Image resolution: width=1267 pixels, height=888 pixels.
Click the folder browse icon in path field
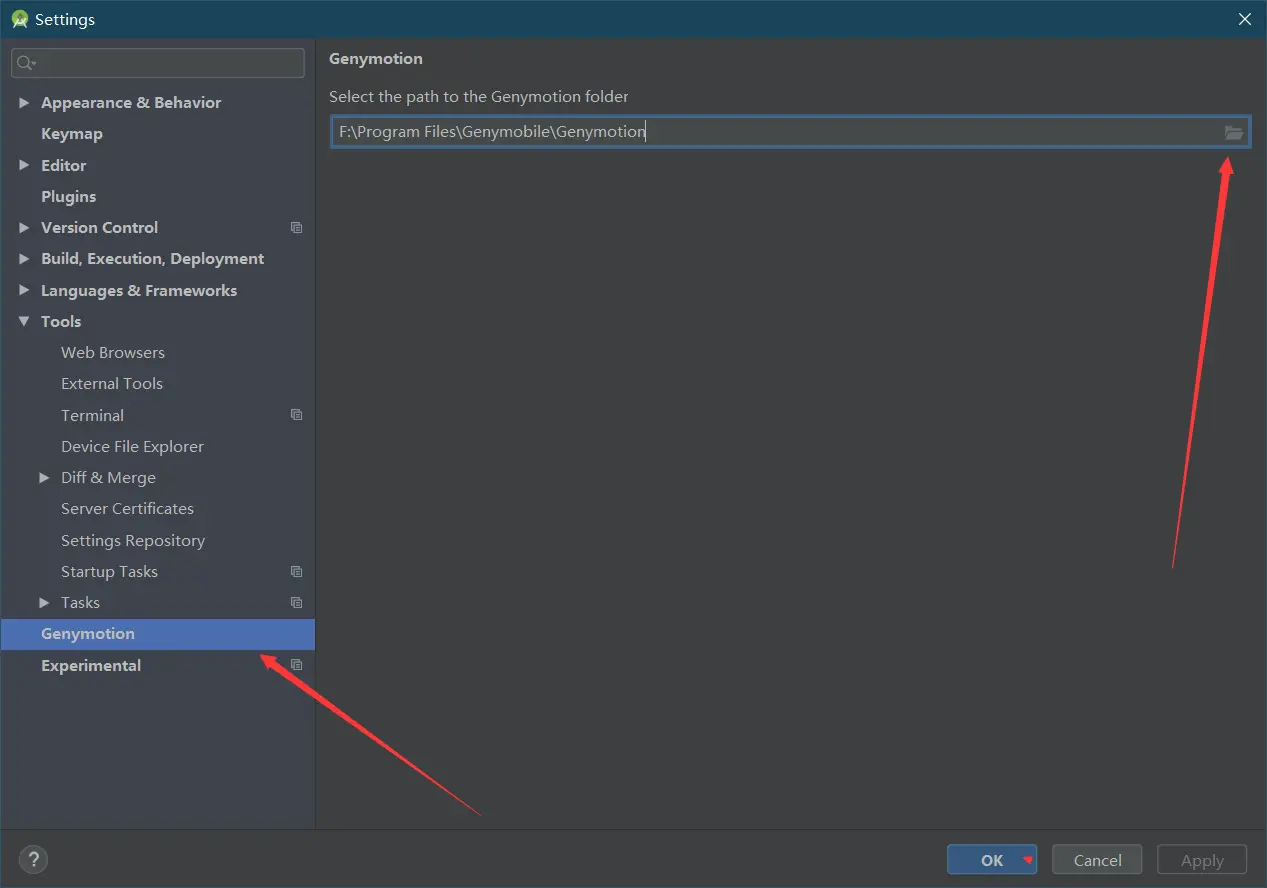[x=1234, y=132]
